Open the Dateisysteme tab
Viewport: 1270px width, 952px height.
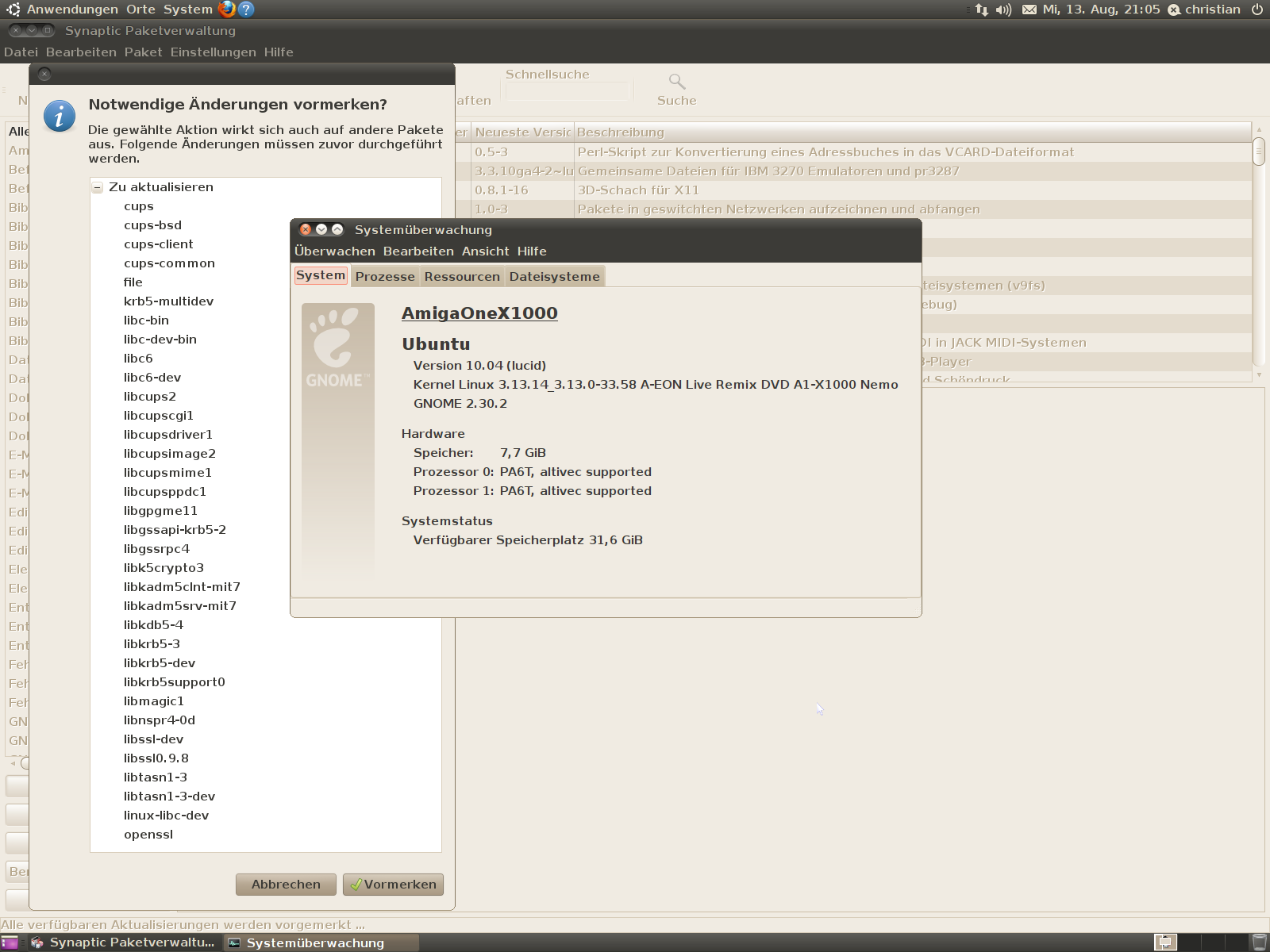coord(554,276)
